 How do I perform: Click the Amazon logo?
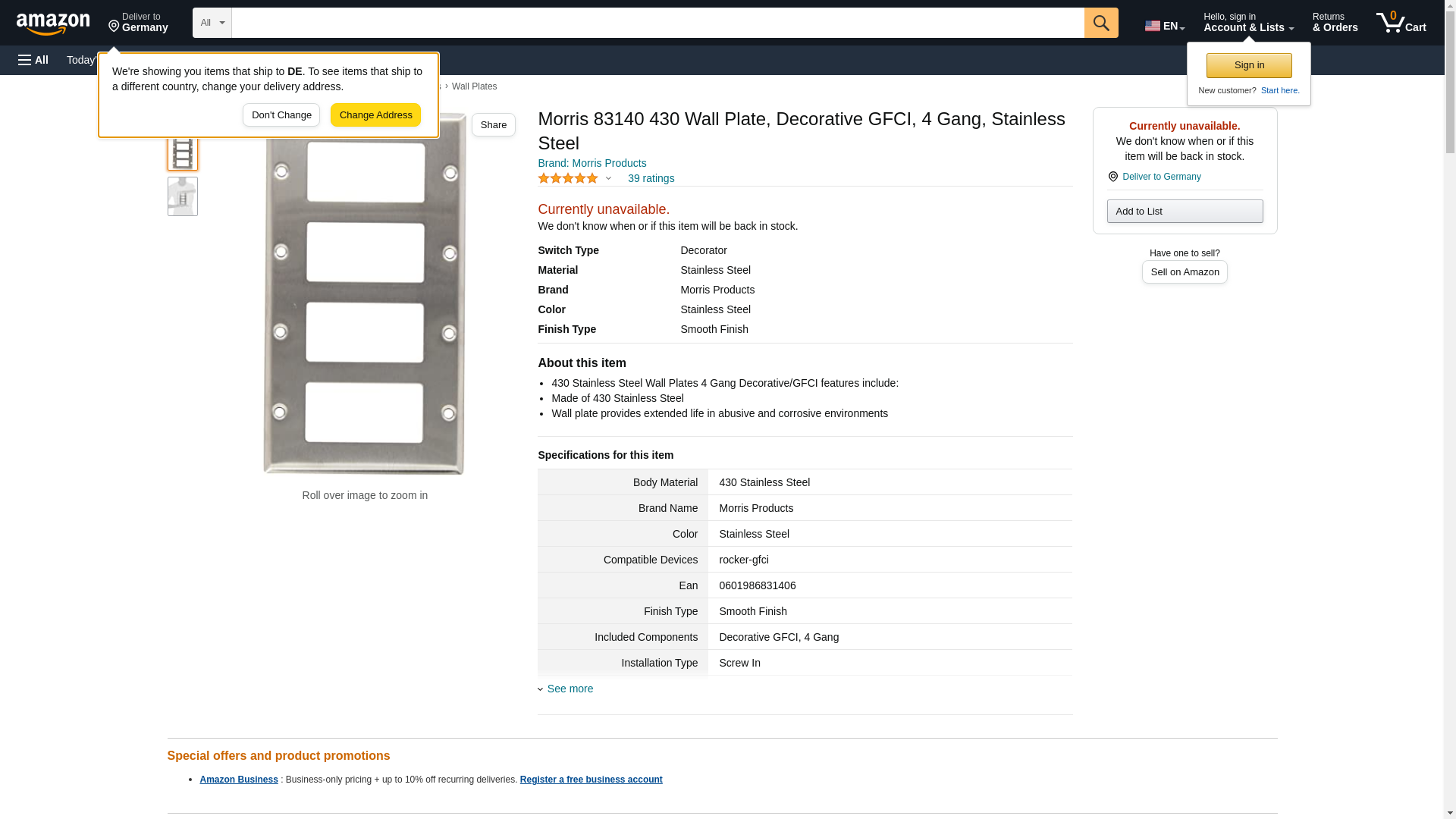[x=53, y=24]
